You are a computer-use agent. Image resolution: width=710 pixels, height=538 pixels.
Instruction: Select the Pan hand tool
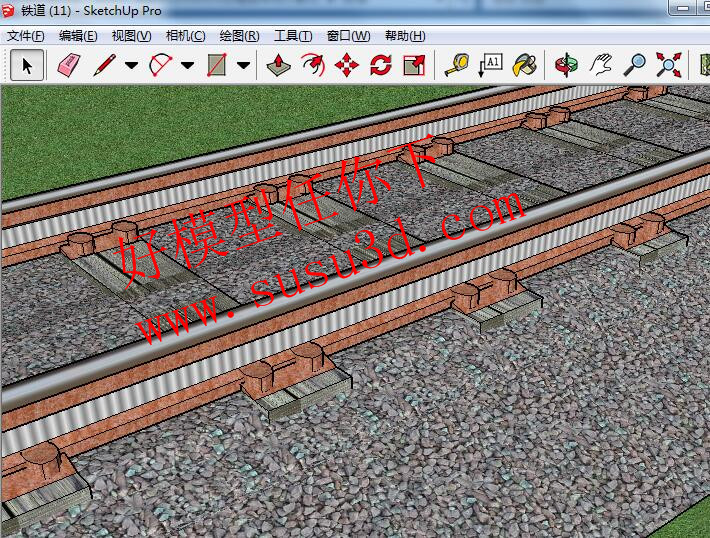[x=601, y=65]
